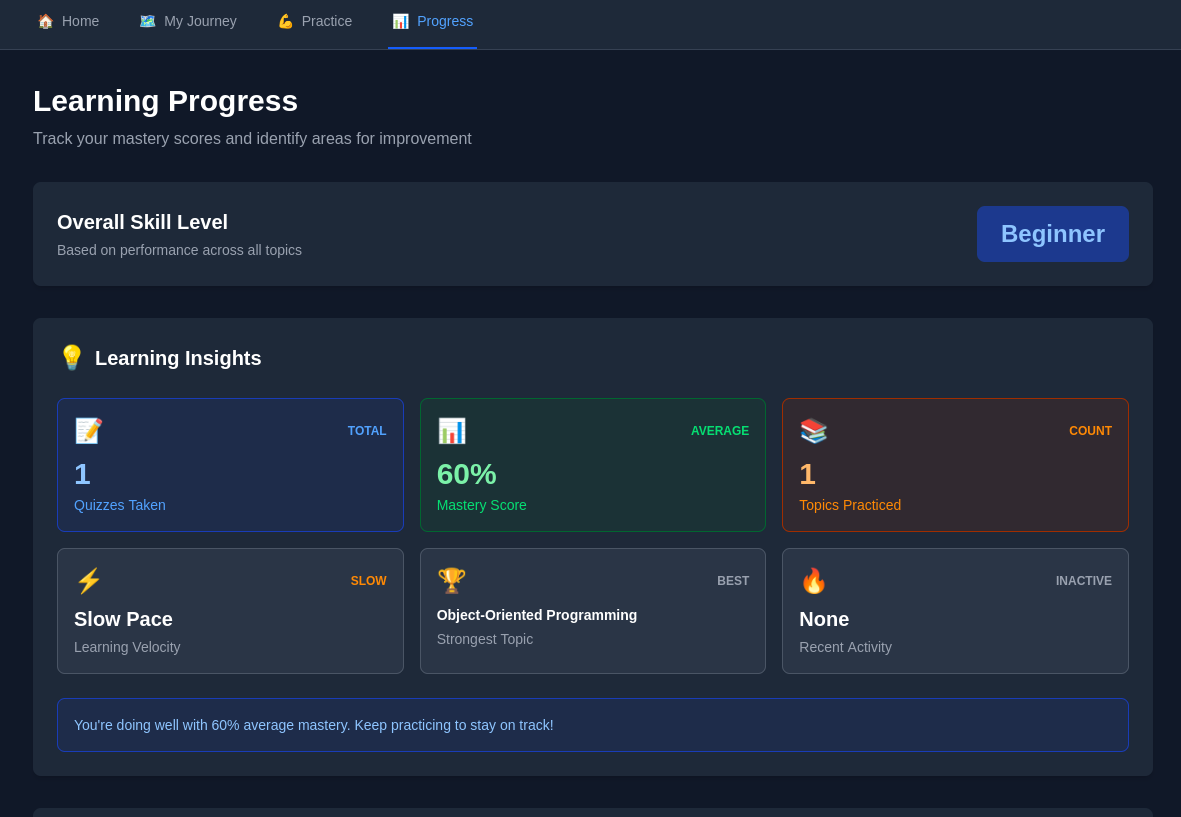The height and width of the screenshot is (817, 1181).
Task: Click the Slow Pace heading
Action: pos(123,619)
